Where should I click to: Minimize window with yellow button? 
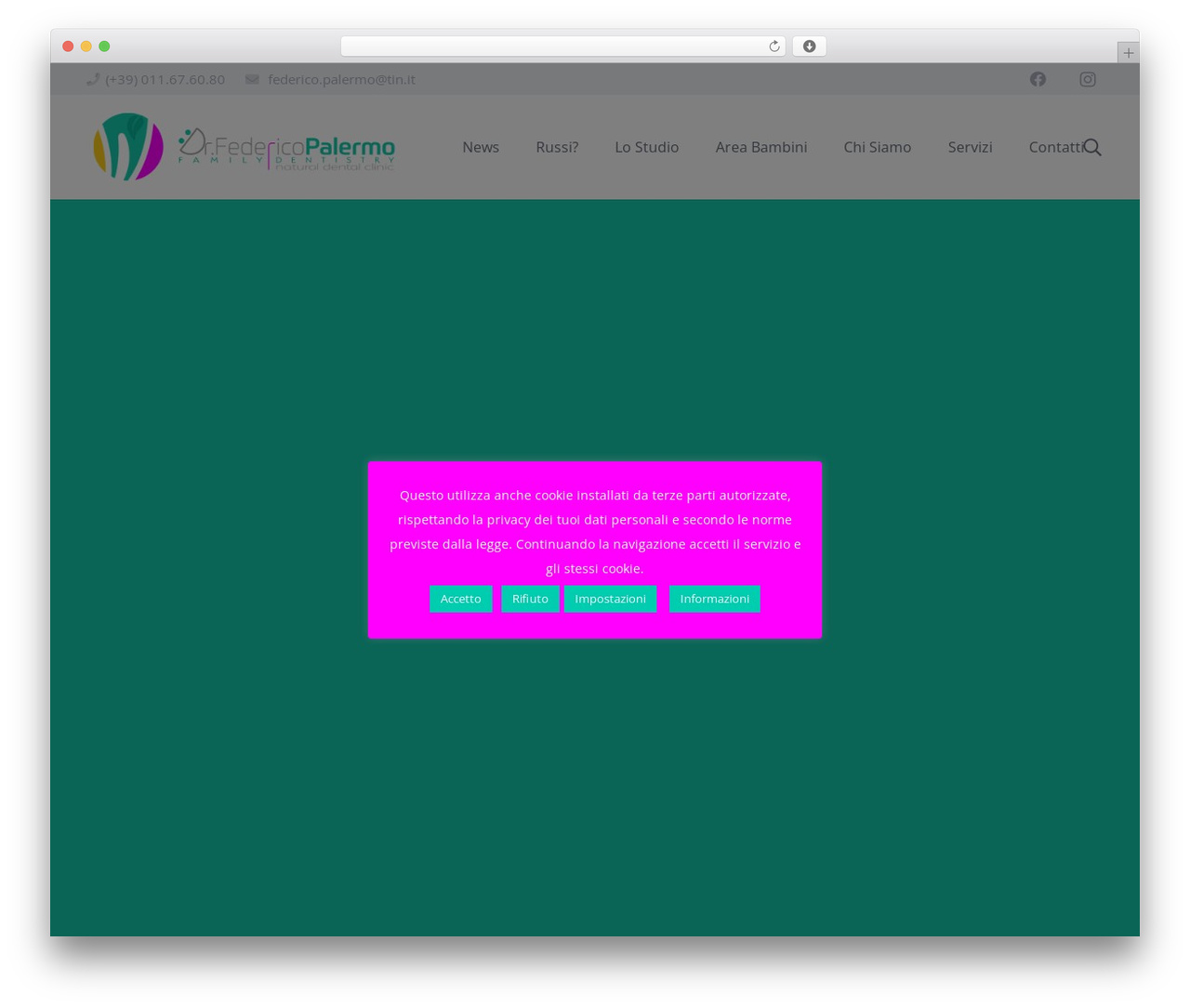click(86, 46)
